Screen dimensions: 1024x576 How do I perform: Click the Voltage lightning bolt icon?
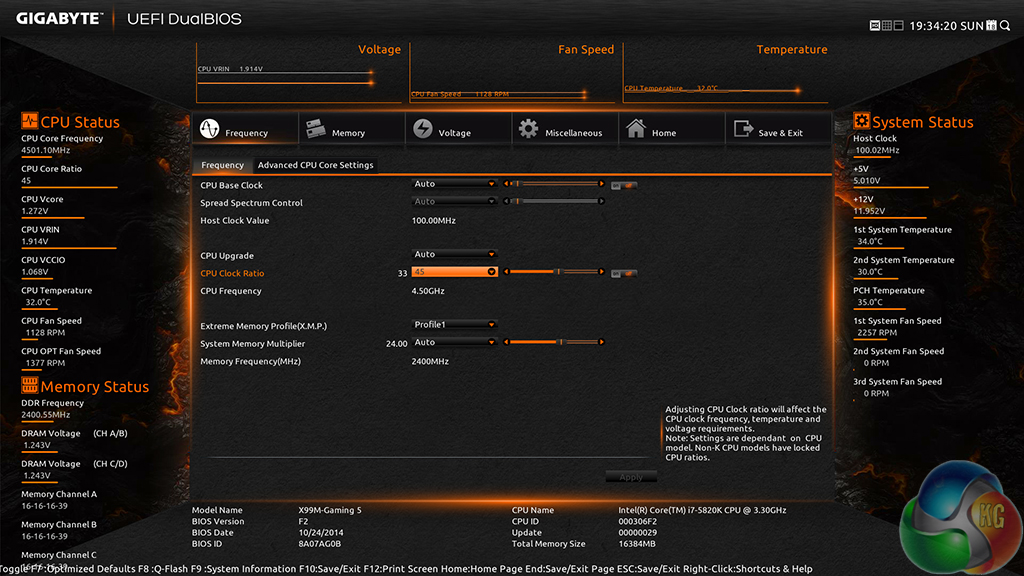pyautogui.click(x=423, y=130)
